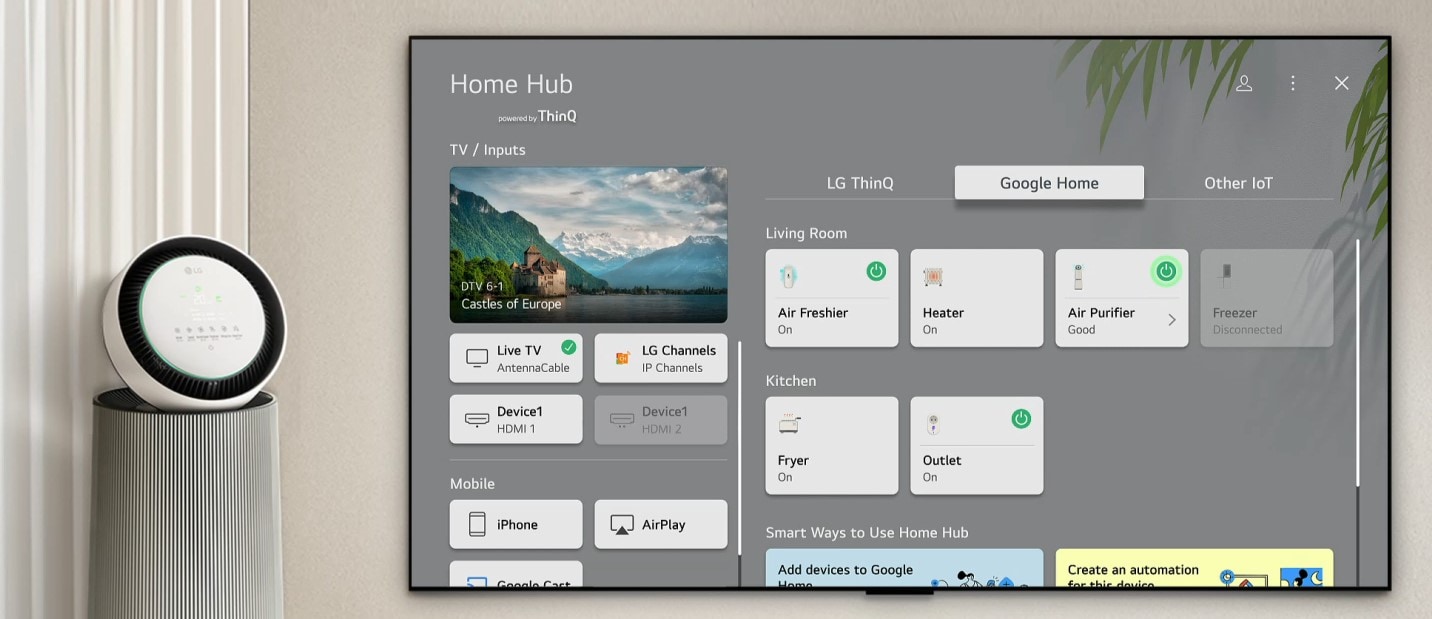
Task: Select Device1 HDMI 1 input
Action: pyautogui.click(x=516, y=419)
